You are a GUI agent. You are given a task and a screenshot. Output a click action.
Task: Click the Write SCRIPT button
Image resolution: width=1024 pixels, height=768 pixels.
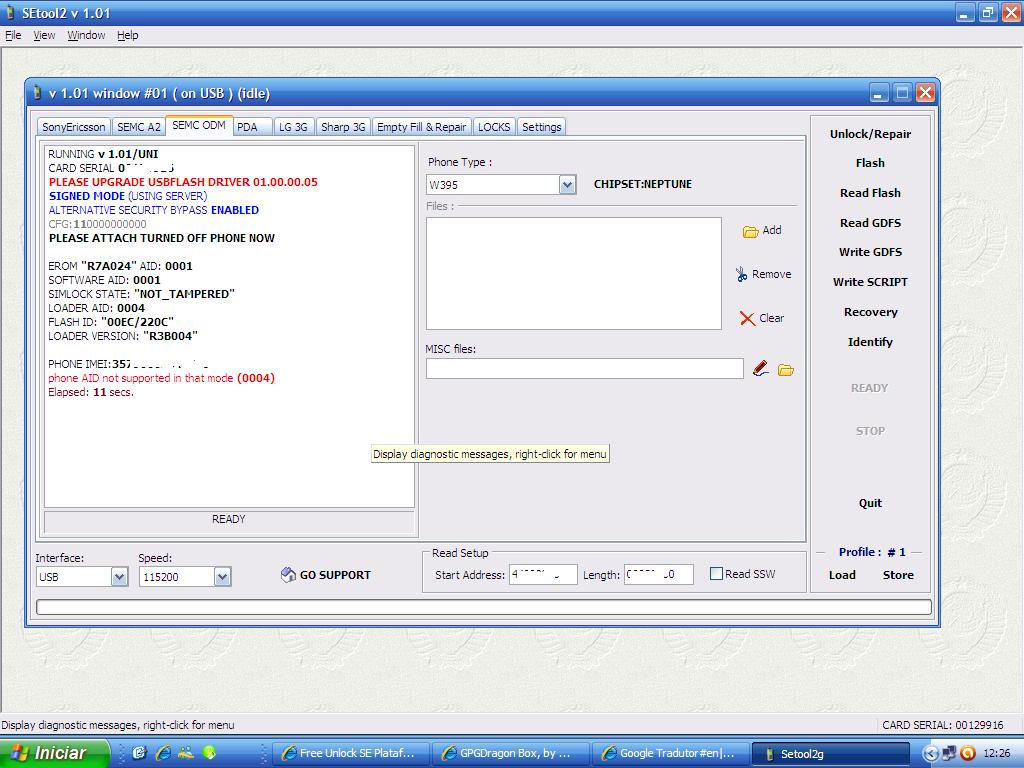(x=870, y=282)
